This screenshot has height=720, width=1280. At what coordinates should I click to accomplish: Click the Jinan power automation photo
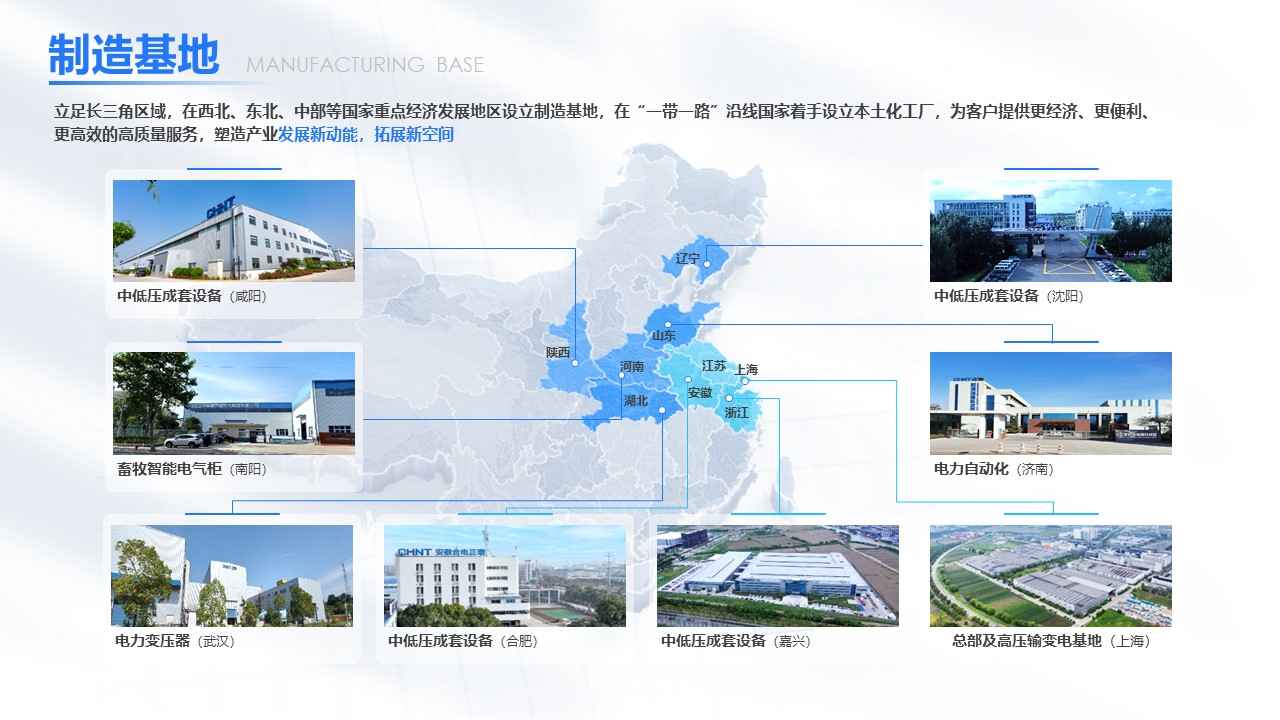[1051, 403]
